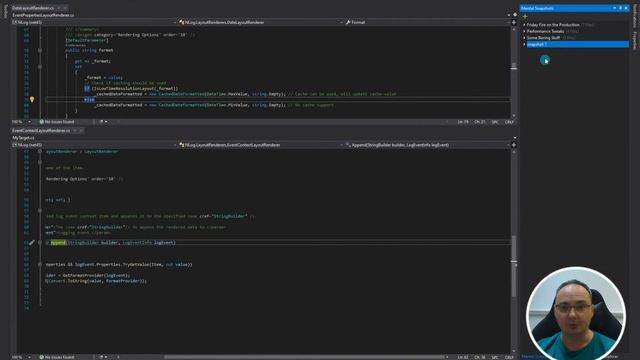Screen dimensions: 640x360
Task: Open the NLog.LayoutRenderers.EventContextLayoutRenderer type dropdown
Action: click(x=260, y=145)
